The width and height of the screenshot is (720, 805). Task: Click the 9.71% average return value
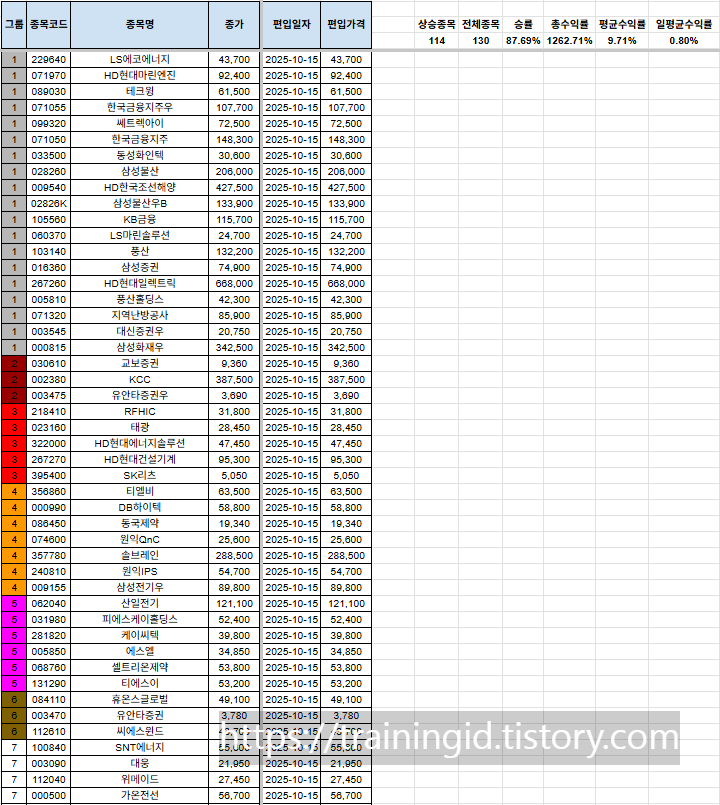pyautogui.click(x=622, y=41)
